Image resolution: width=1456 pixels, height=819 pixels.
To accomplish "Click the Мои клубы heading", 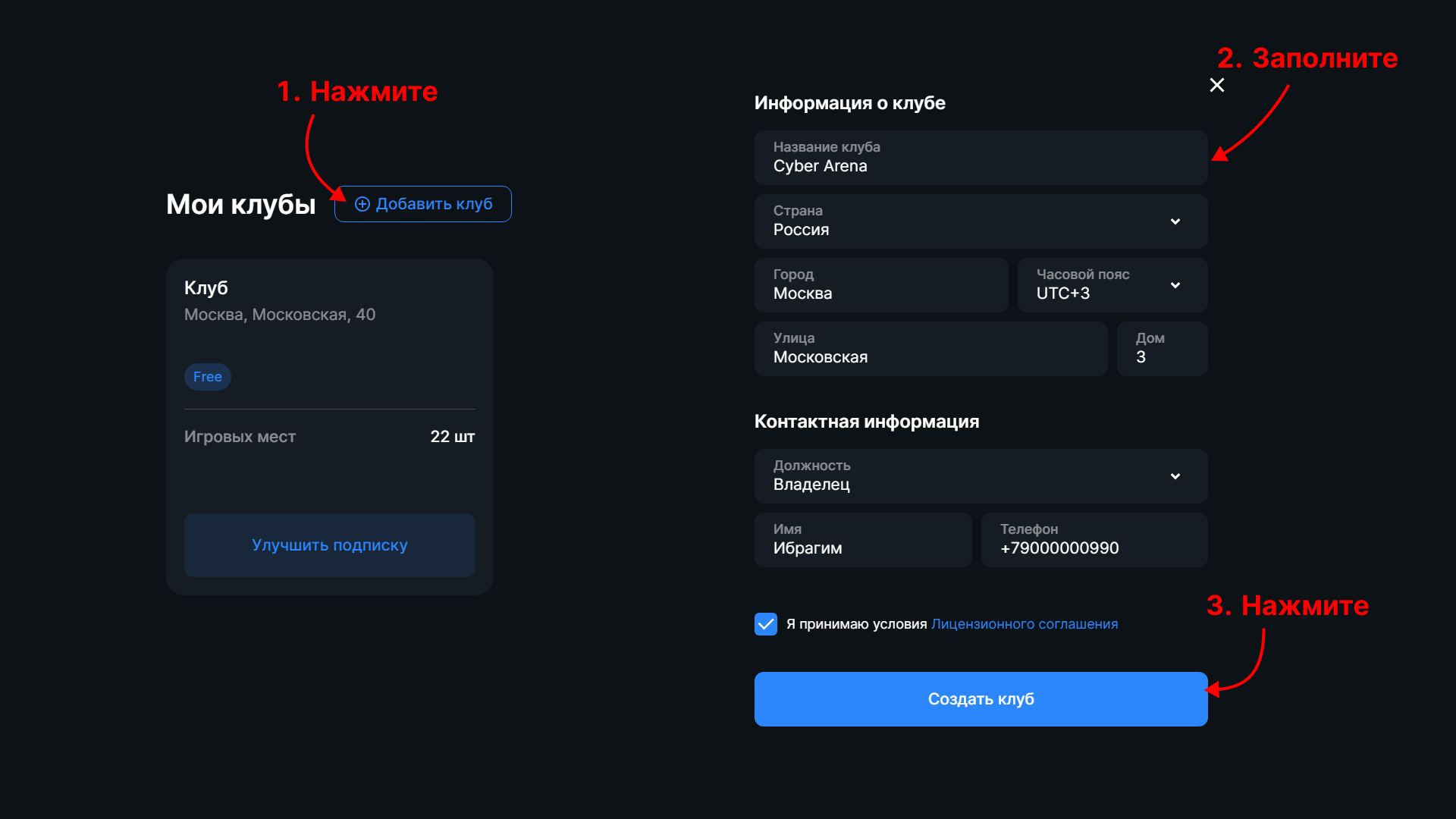I will 240,204.
